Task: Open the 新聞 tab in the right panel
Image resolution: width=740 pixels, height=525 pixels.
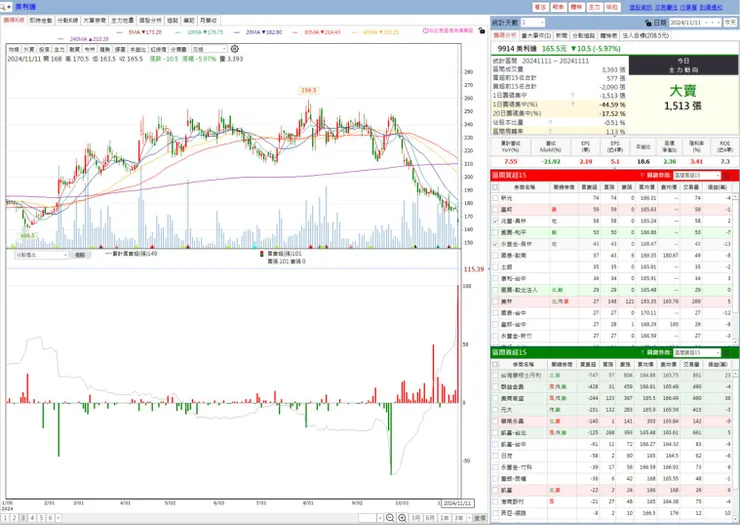Action: tap(561, 35)
